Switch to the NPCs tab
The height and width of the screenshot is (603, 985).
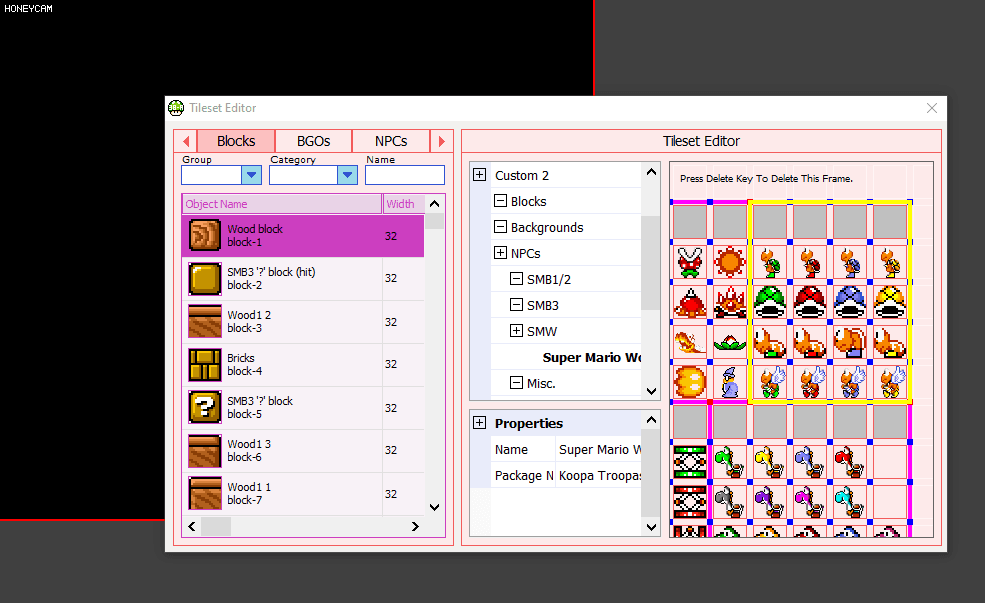391,141
